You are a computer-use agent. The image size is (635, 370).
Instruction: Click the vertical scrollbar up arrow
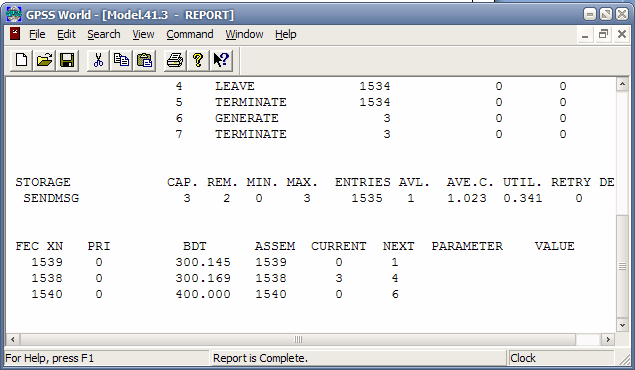point(622,84)
